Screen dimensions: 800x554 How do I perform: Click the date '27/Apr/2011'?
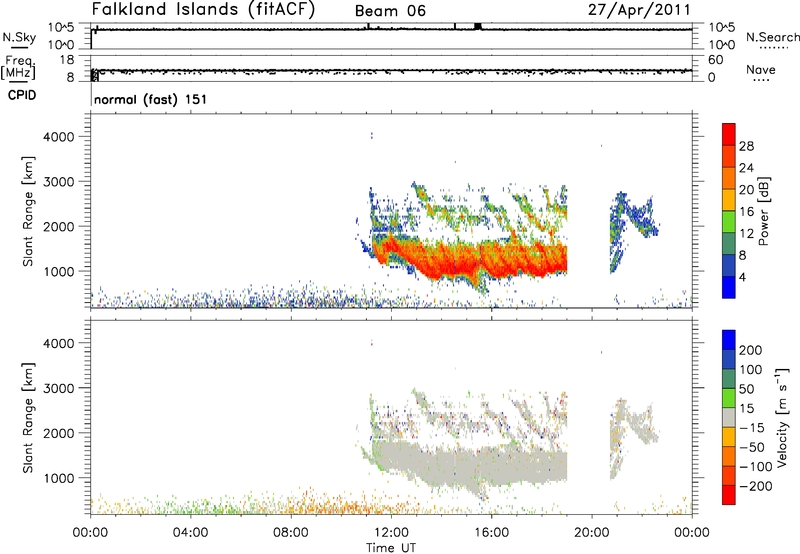click(639, 10)
